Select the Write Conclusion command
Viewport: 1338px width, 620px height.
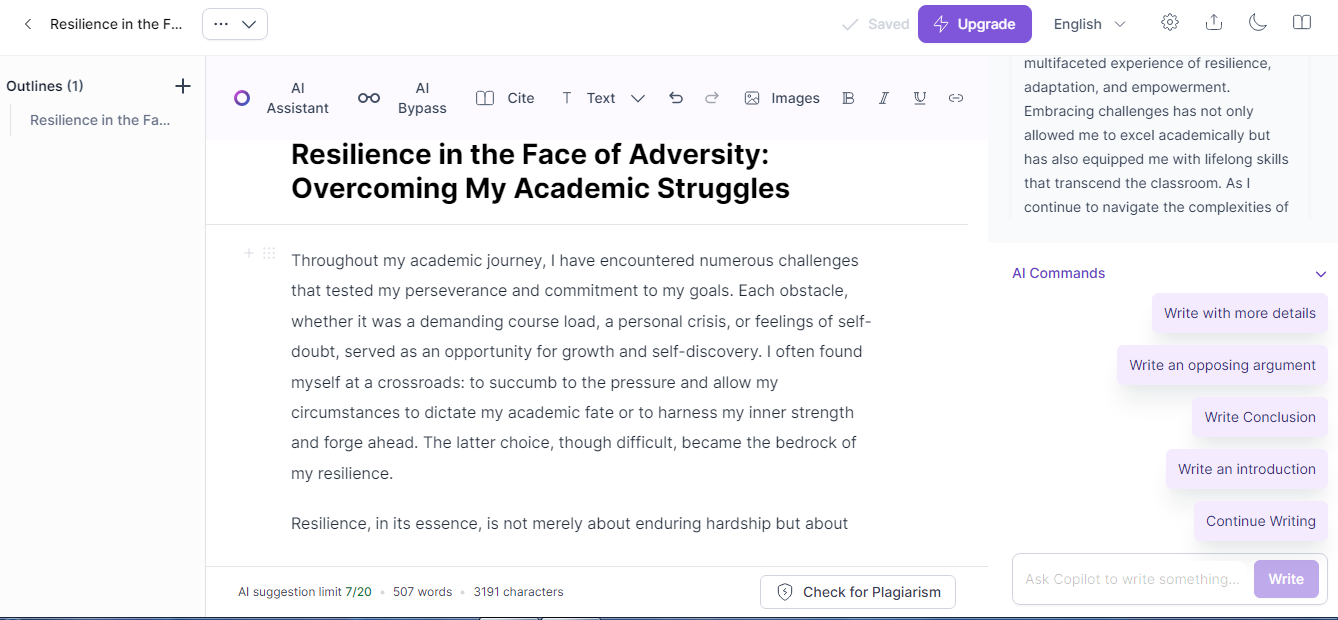(1260, 417)
